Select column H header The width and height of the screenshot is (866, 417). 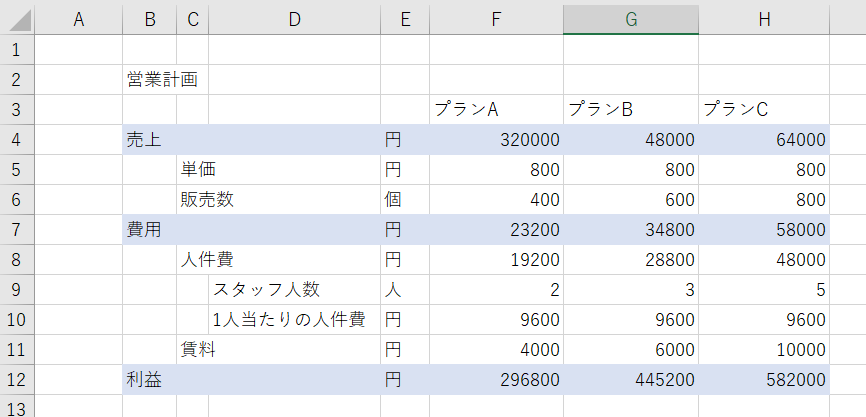(764, 20)
